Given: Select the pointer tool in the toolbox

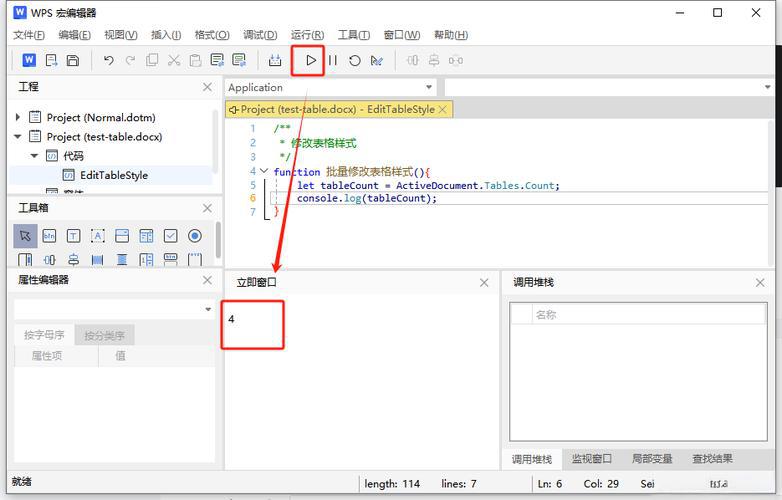Looking at the screenshot, I should (x=25, y=236).
